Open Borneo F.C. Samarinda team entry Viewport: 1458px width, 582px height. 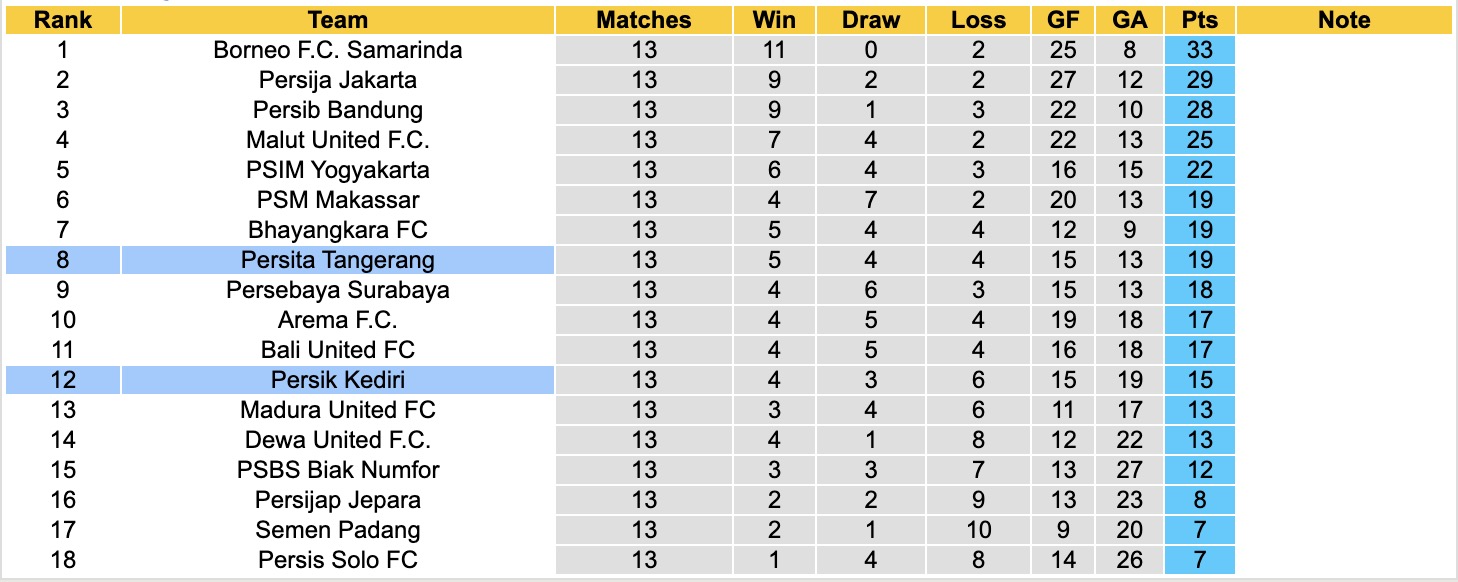tap(338, 50)
